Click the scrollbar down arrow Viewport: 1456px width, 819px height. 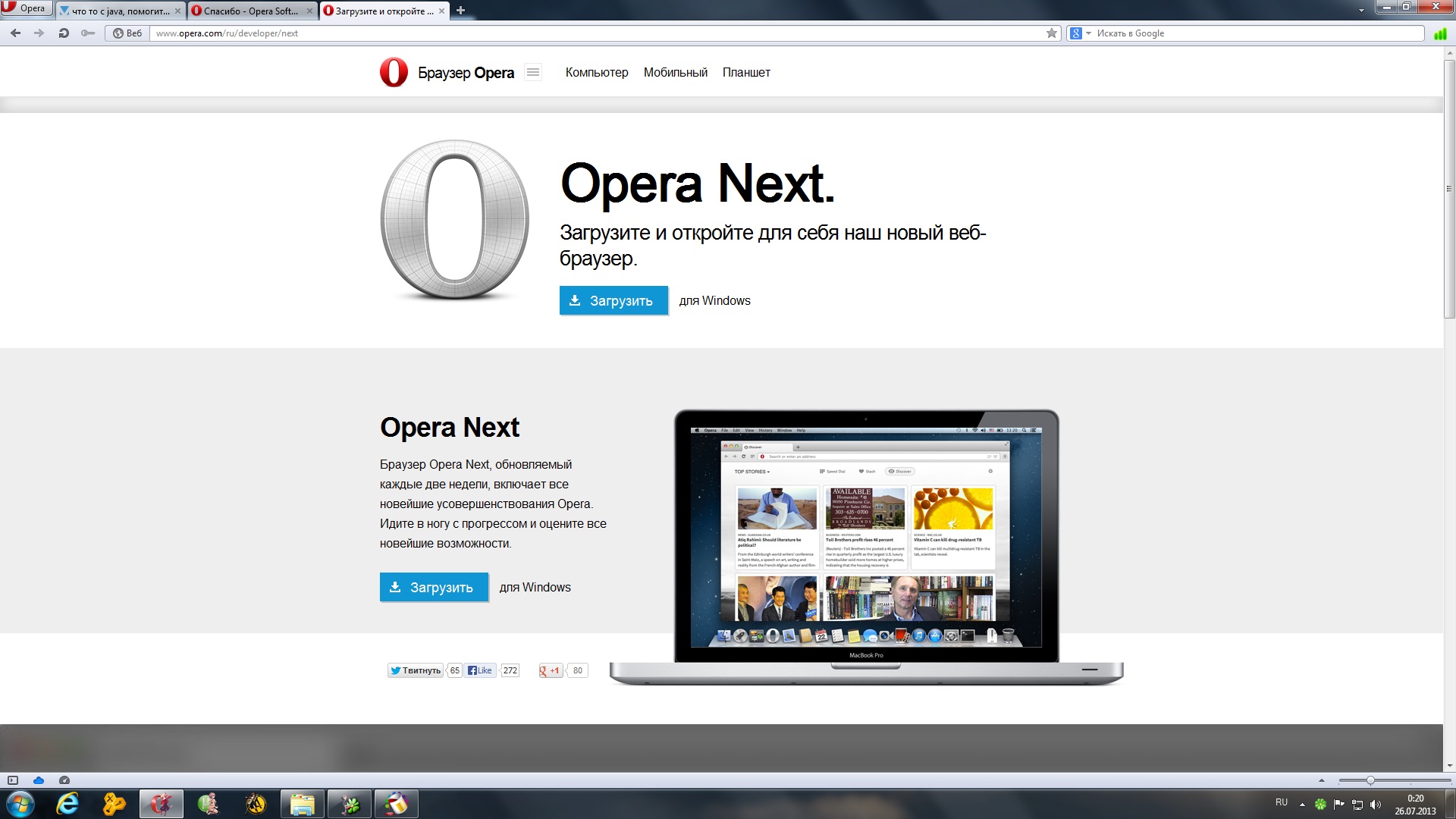(x=1449, y=766)
